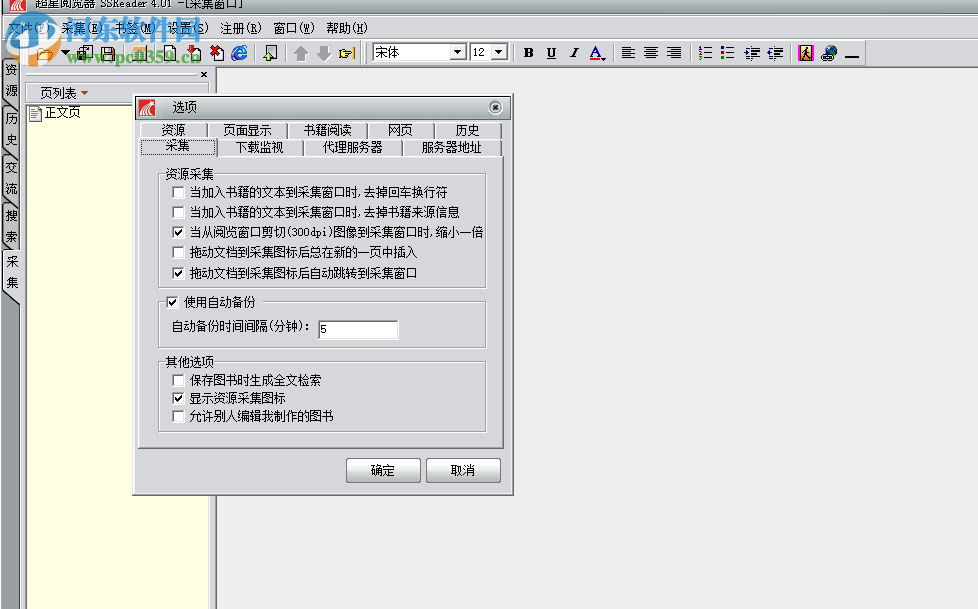Screen dimensions: 978x609
Task: Switch to the 代理服务器 tab
Action: pos(352,148)
